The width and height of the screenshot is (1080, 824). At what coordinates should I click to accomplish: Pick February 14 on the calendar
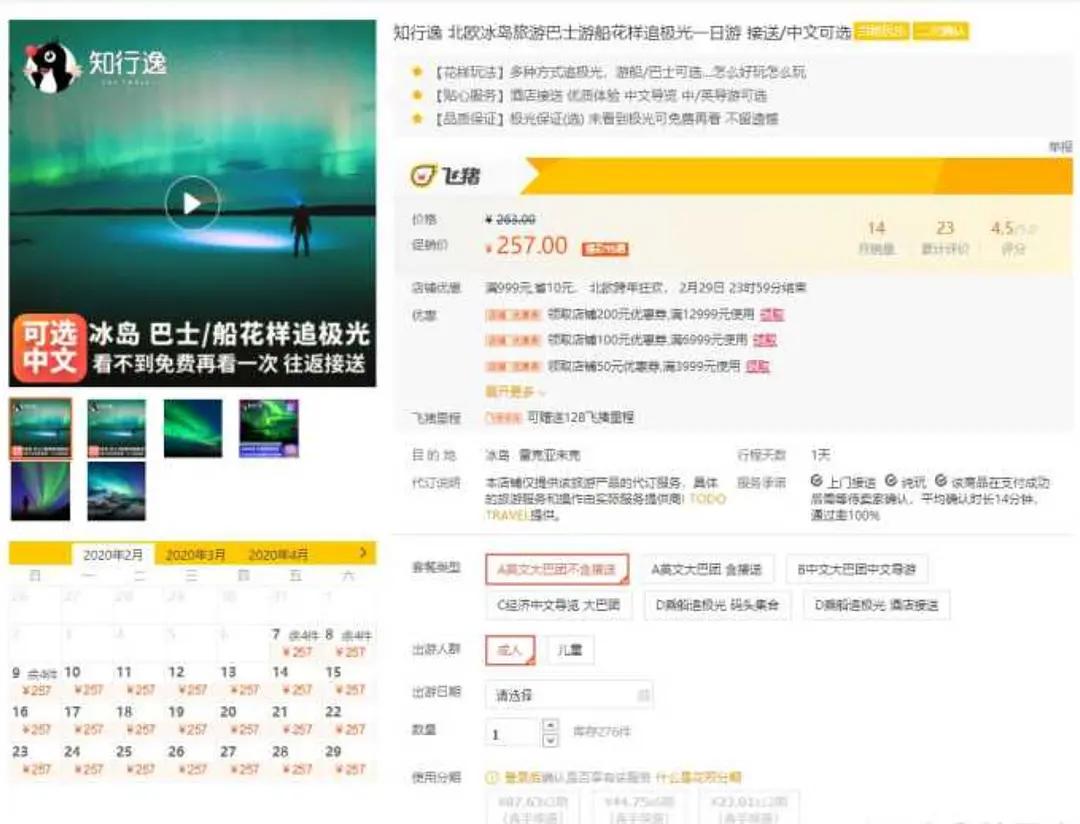(x=296, y=681)
